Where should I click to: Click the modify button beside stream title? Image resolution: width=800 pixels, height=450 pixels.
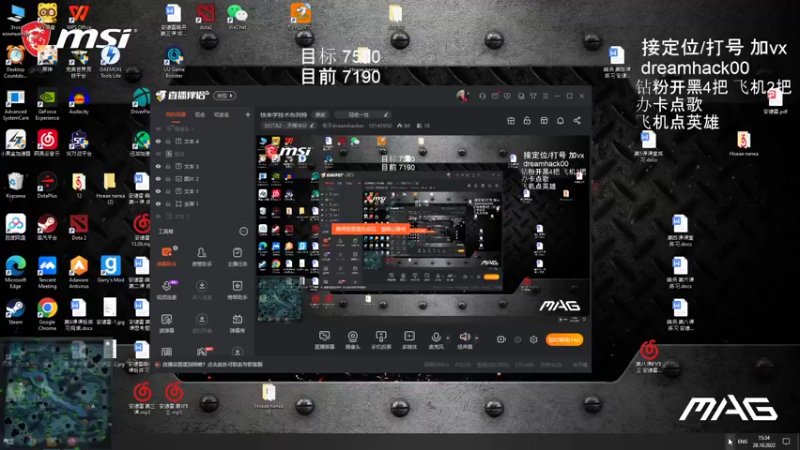tap(320, 115)
